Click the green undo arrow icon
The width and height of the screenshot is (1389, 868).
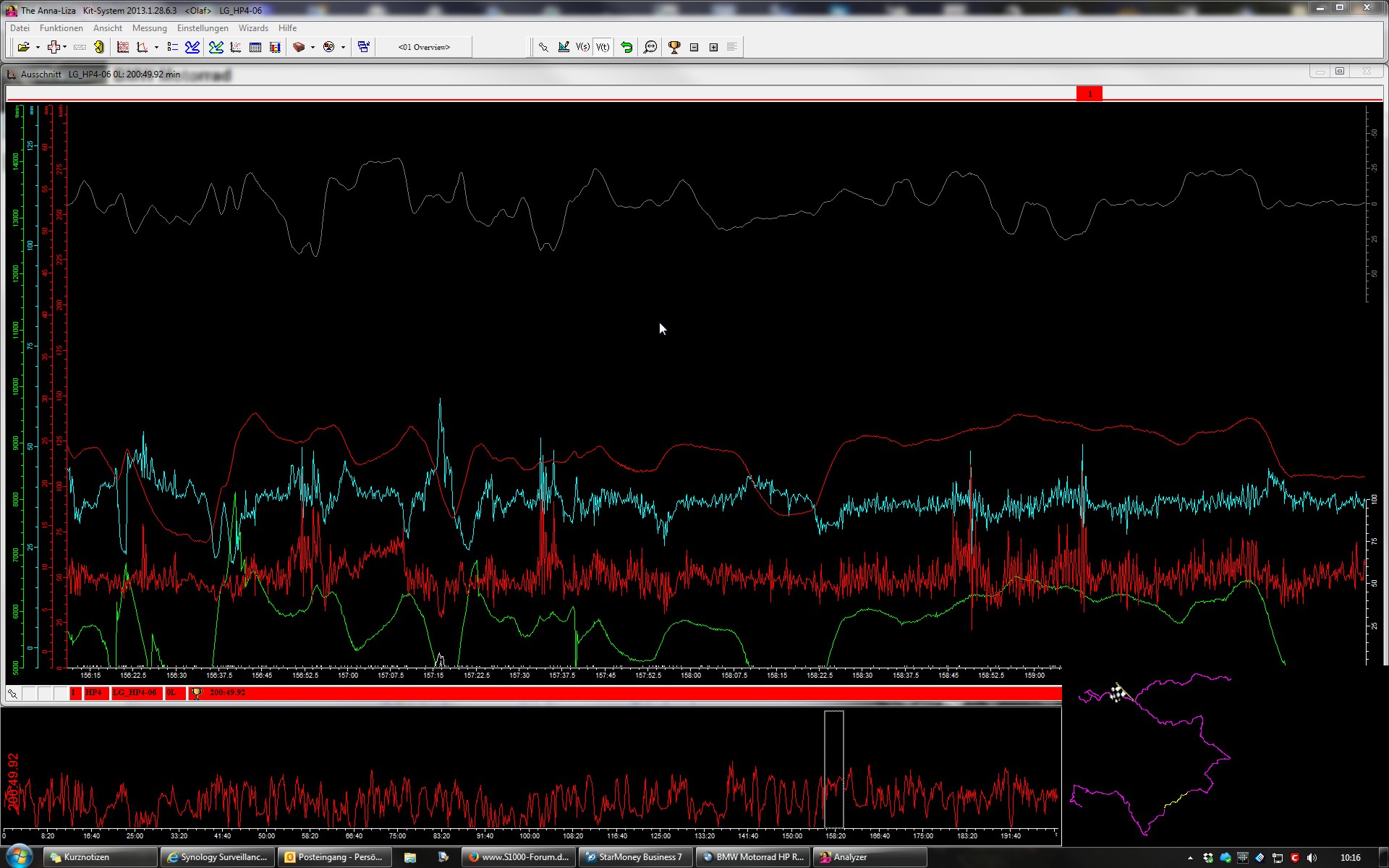coord(626,47)
